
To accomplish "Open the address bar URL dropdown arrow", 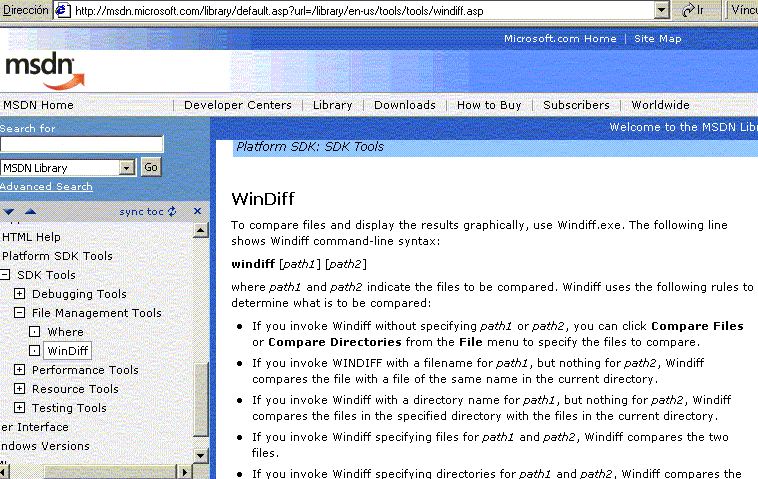I will coord(661,10).
